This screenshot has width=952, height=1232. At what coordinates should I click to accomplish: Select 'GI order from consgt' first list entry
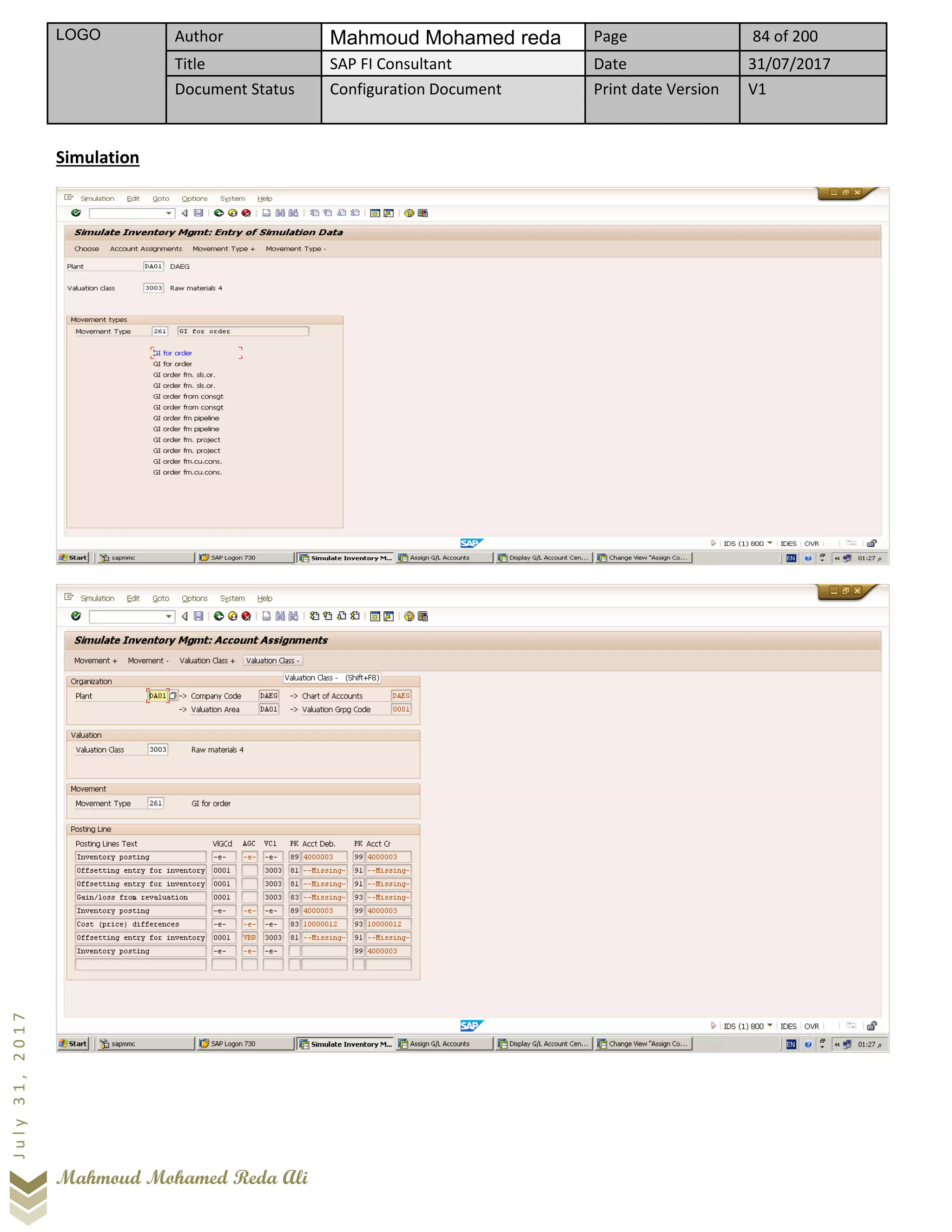click(188, 397)
